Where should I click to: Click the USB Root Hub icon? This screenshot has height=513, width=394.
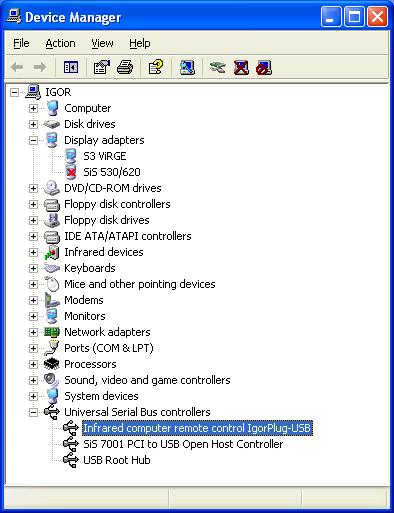71,460
